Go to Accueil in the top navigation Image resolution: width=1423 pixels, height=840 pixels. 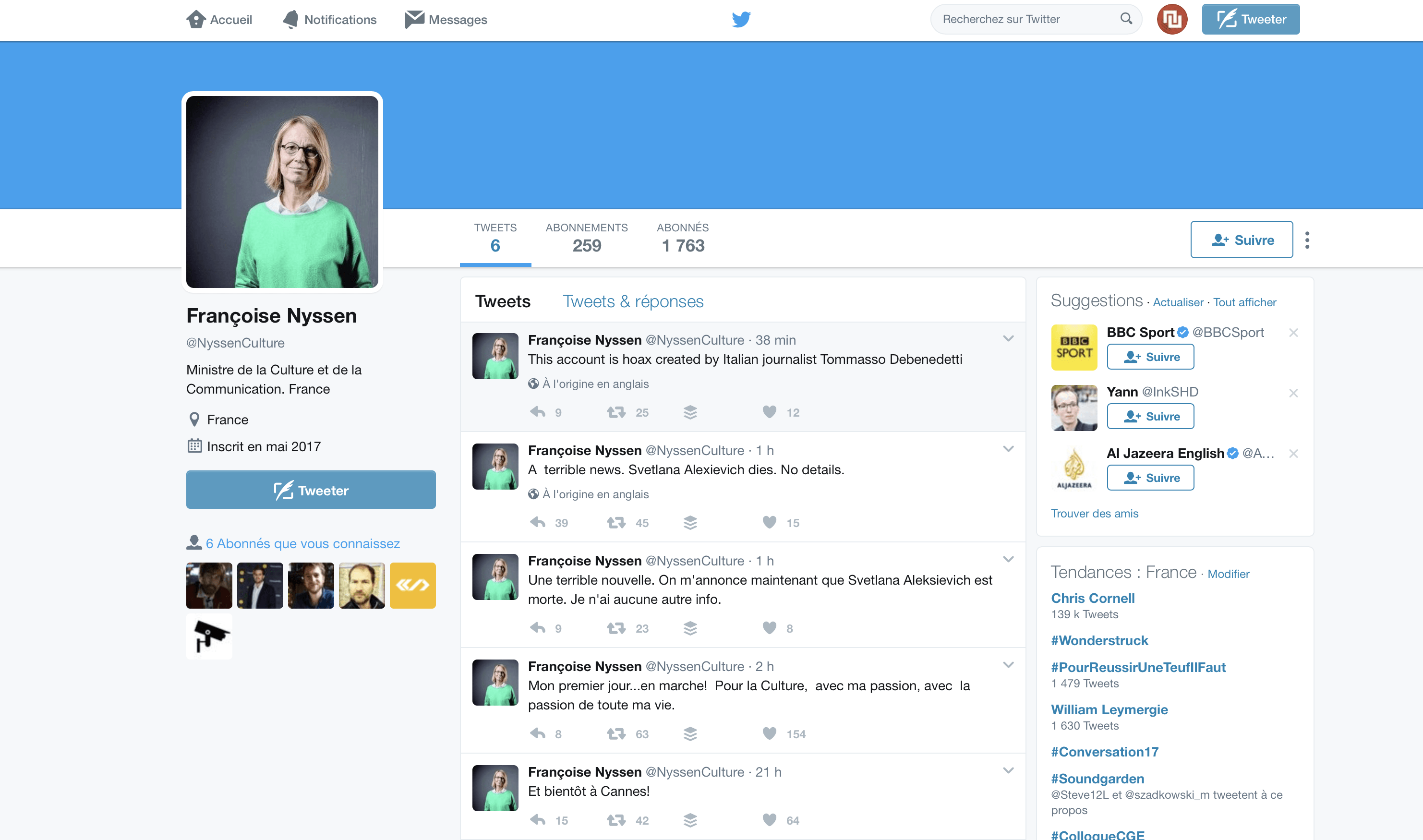point(219,19)
